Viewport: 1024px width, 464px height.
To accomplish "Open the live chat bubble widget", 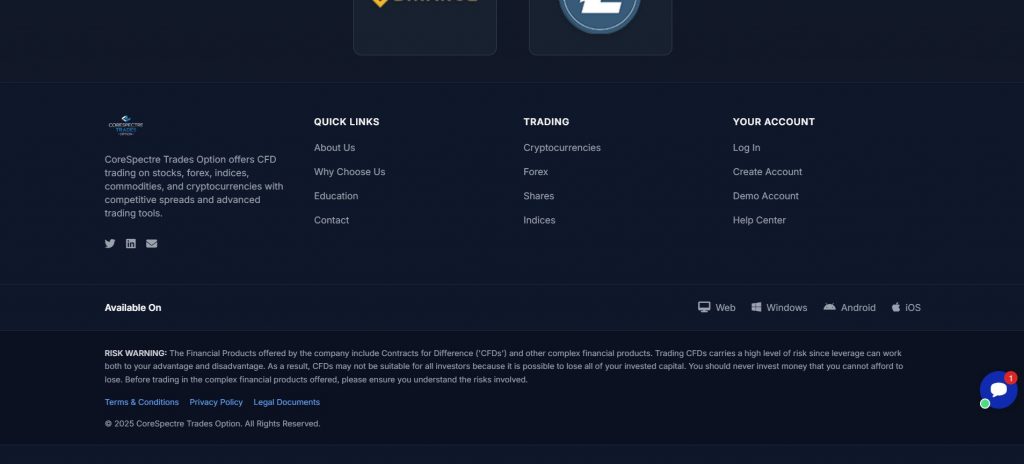I will (997, 389).
